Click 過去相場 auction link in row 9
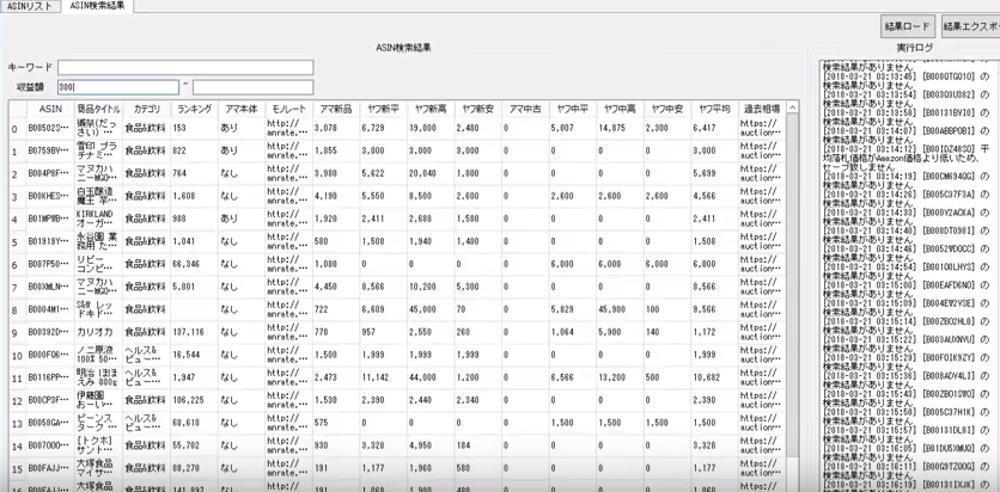Screen dimensions: 1000x492 click(x=763, y=332)
